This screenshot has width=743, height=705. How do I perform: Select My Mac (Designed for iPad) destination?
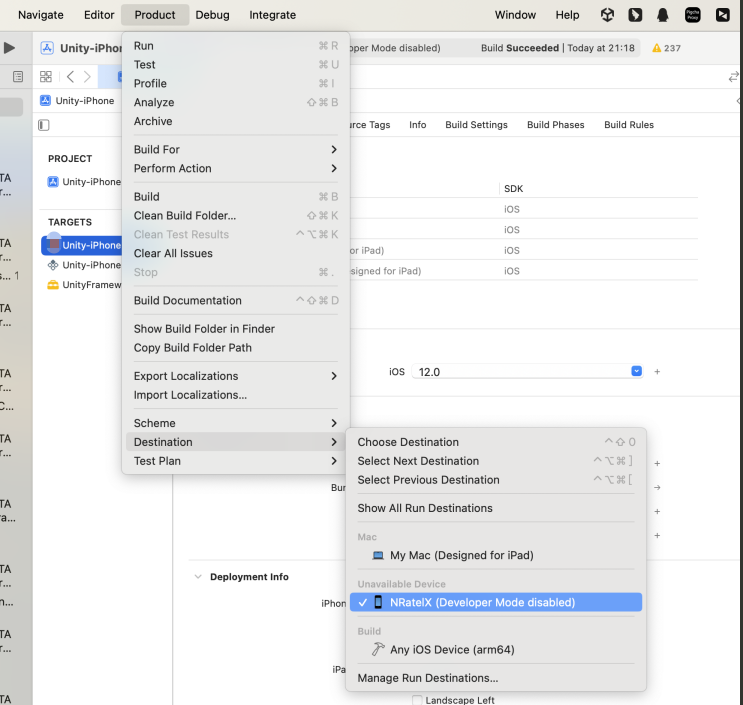coord(496,555)
